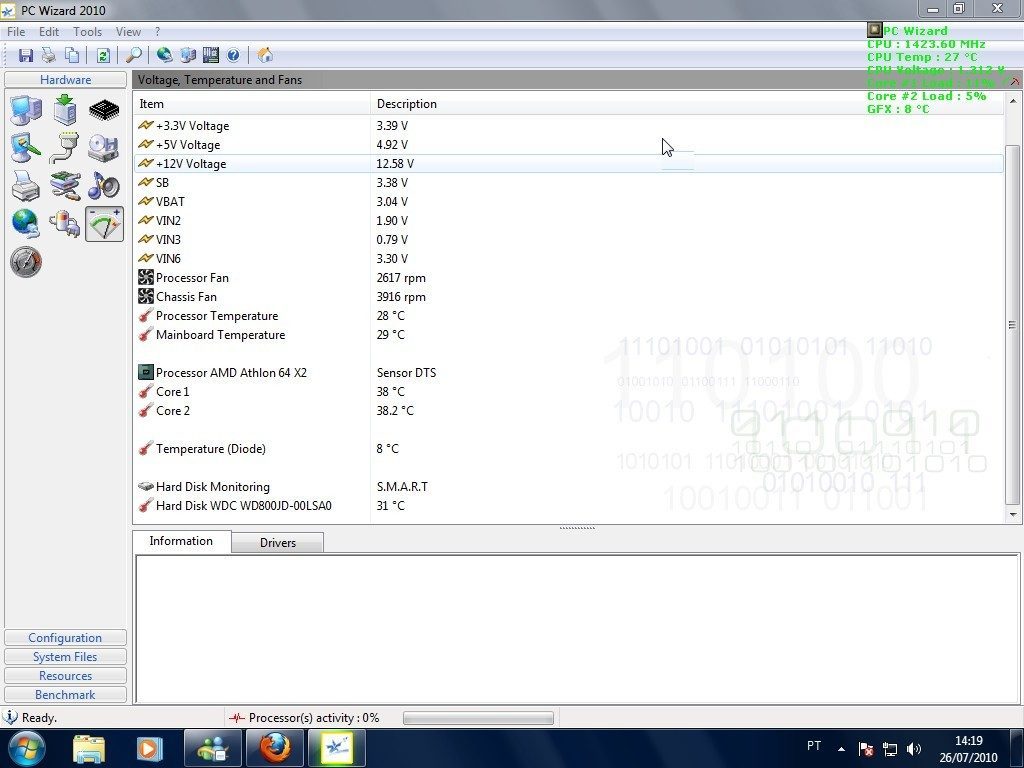Open Network globe icon in Hardware panel
The image size is (1024, 768).
click(26, 224)
